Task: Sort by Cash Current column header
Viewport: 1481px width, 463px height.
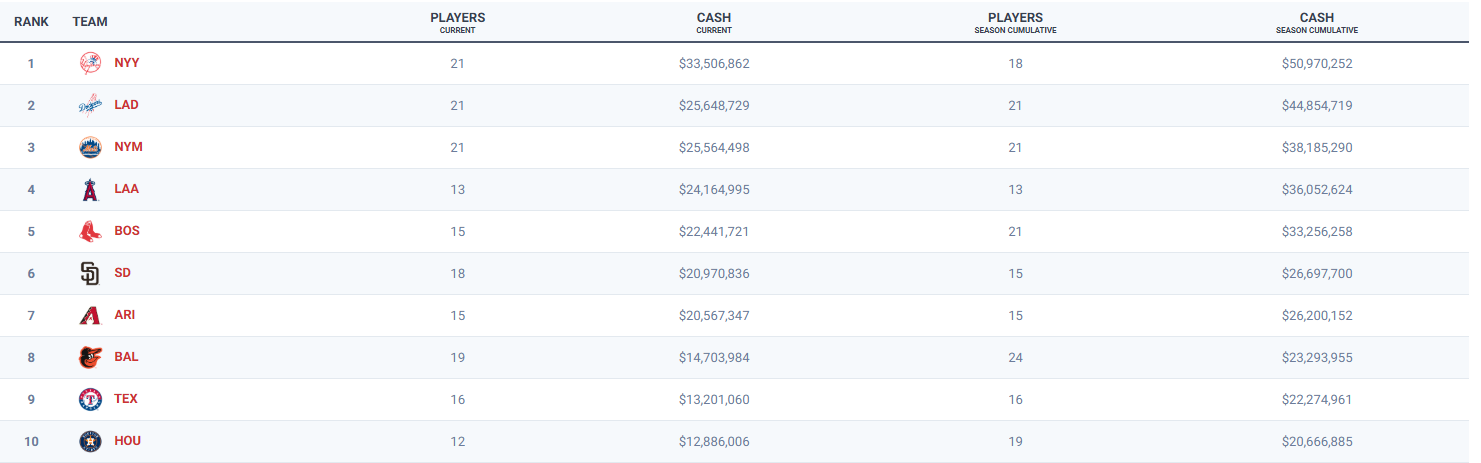Action: 714,22
